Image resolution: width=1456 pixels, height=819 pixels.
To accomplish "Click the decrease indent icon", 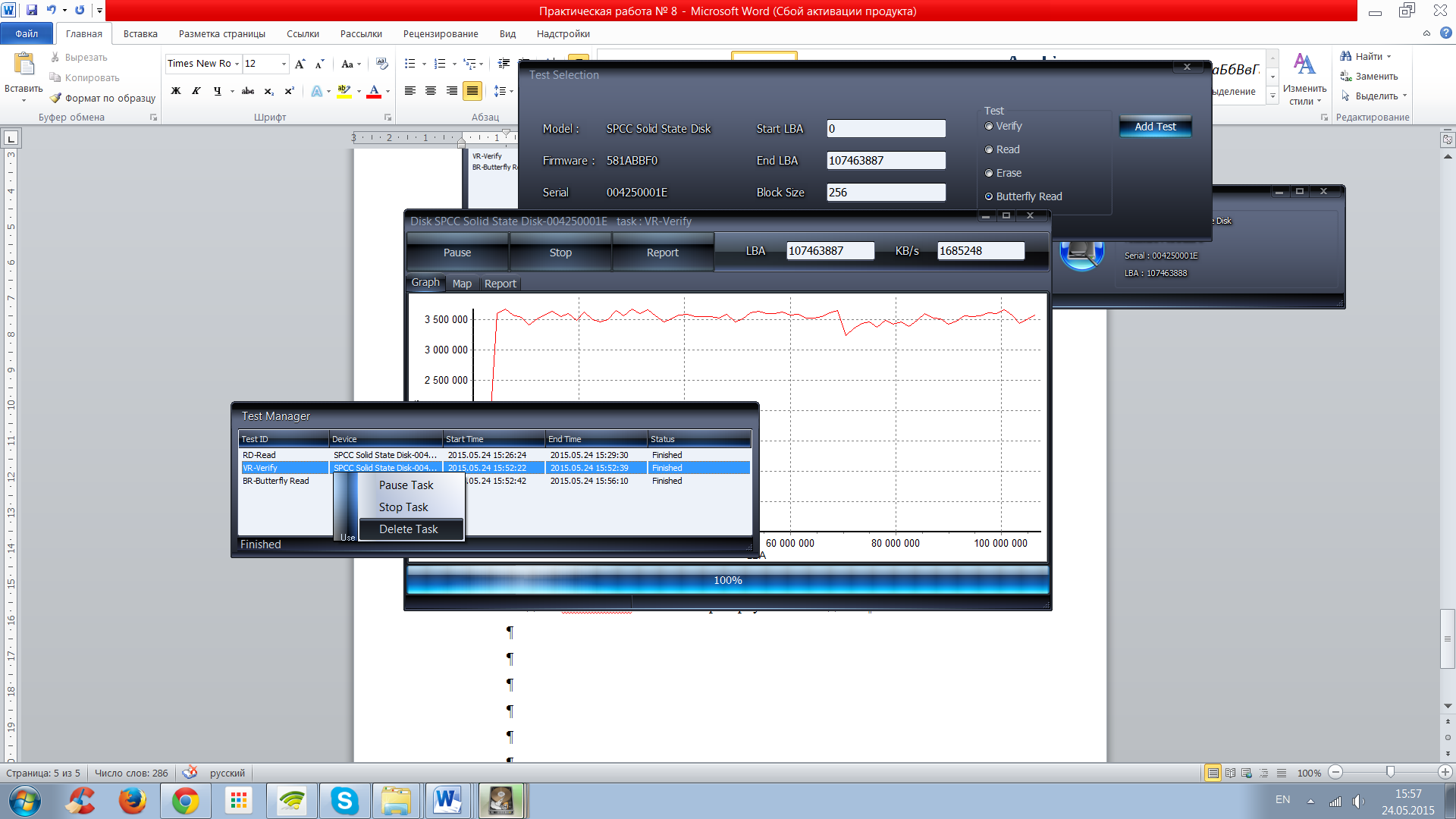I will (x=504, y=64).
